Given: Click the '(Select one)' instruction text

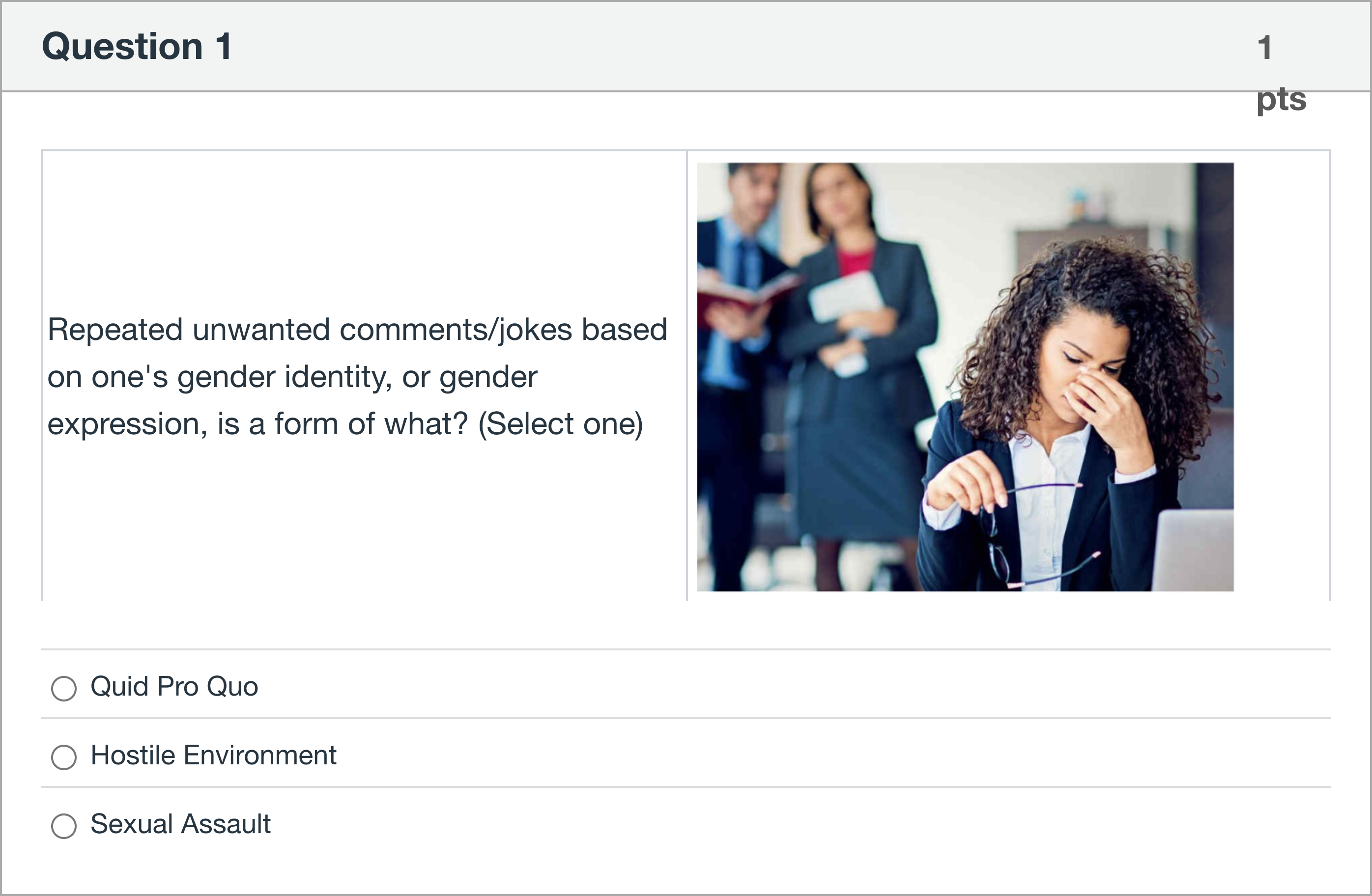Looking at the screenshot, I should click(x=560, y=424).
